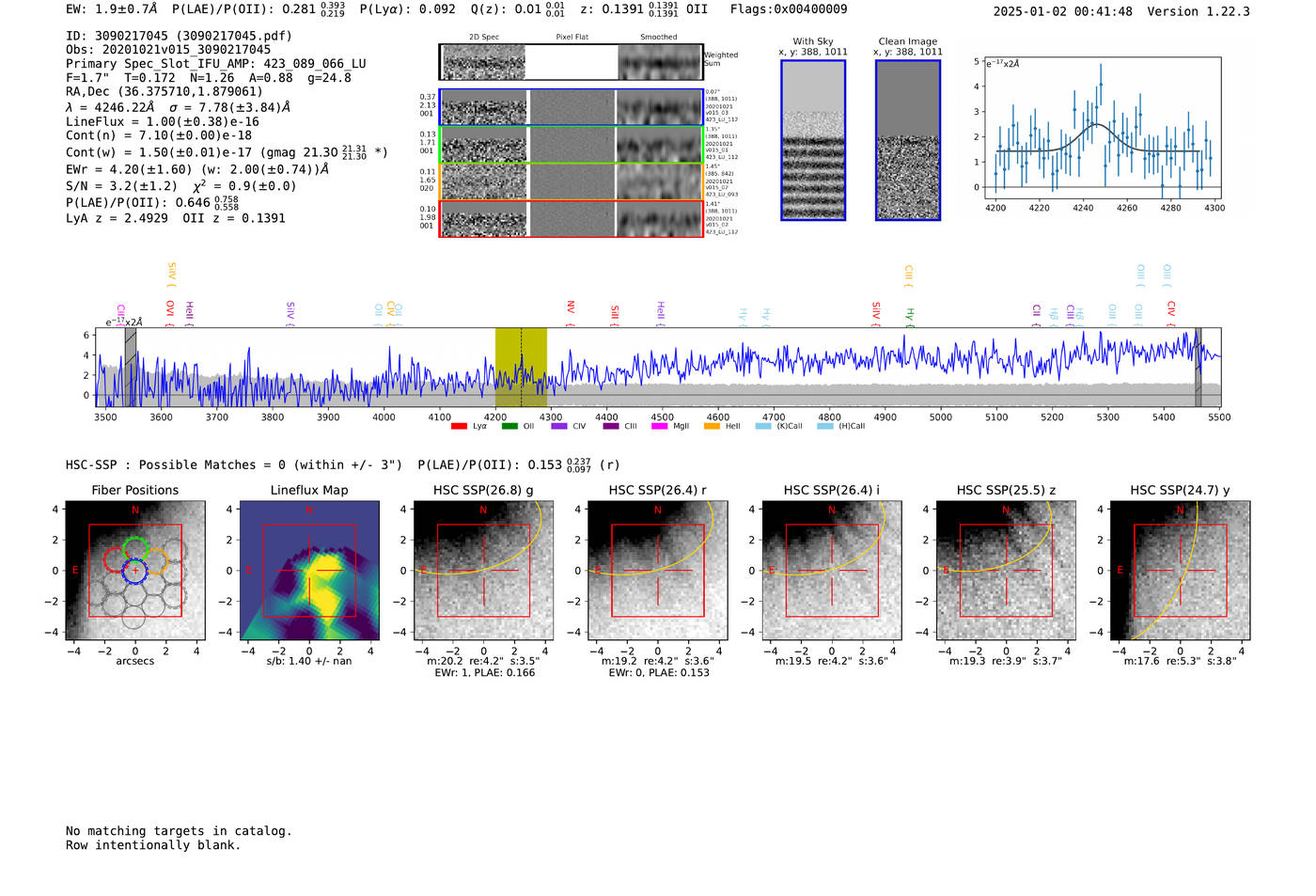Click the S/N = 3.2(±1.2) value
Viewport: 1316px width, 896px height.
(121, 185)
